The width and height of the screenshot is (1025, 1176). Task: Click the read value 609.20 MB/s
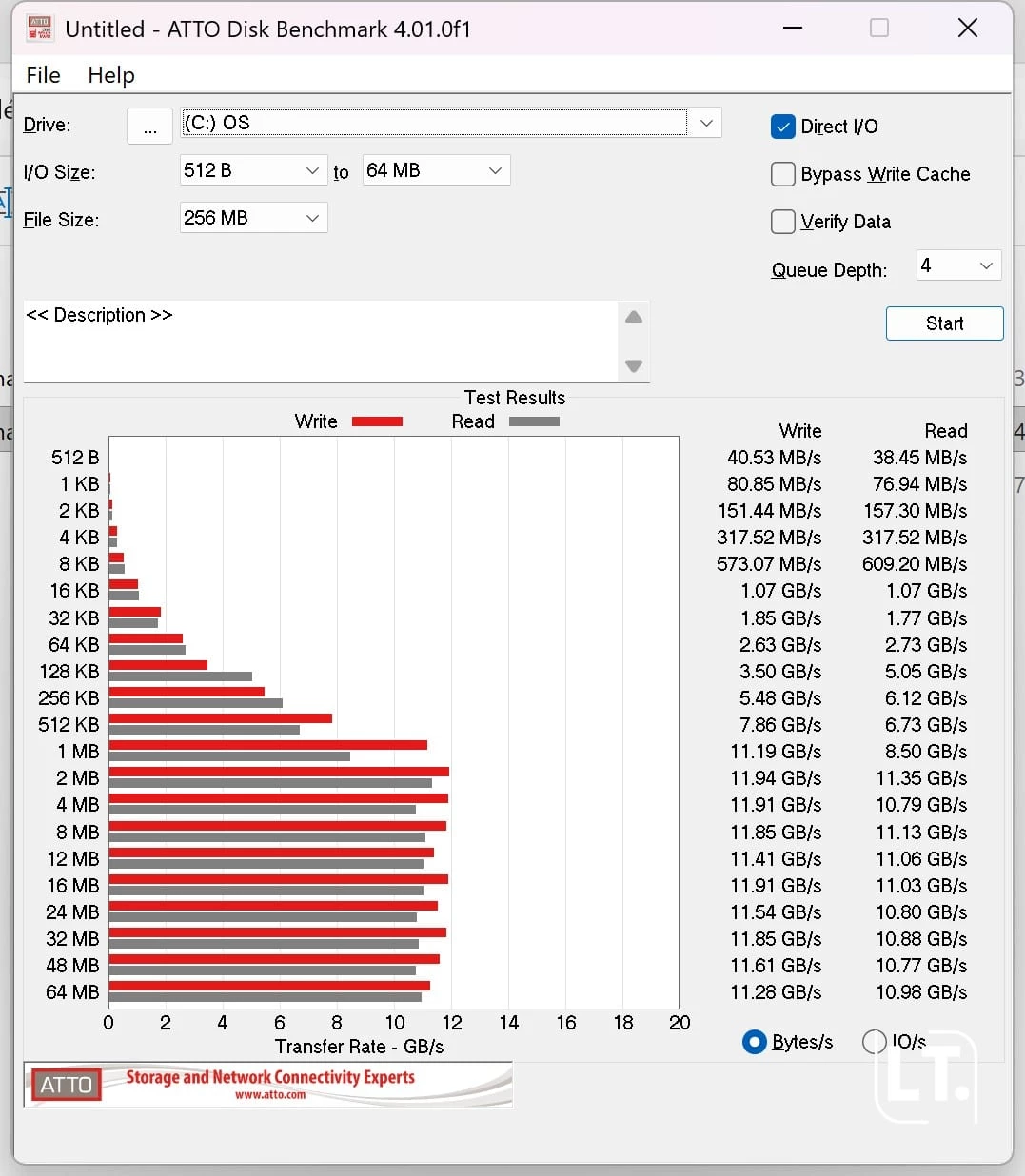pyautogui.click(x=915, y=564)
